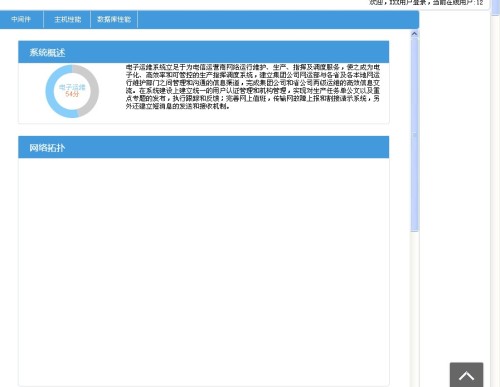Click the 系统概述 section header
Image resolution: width=500 pixels, height=387 pixels.
(x=204, y=52)
